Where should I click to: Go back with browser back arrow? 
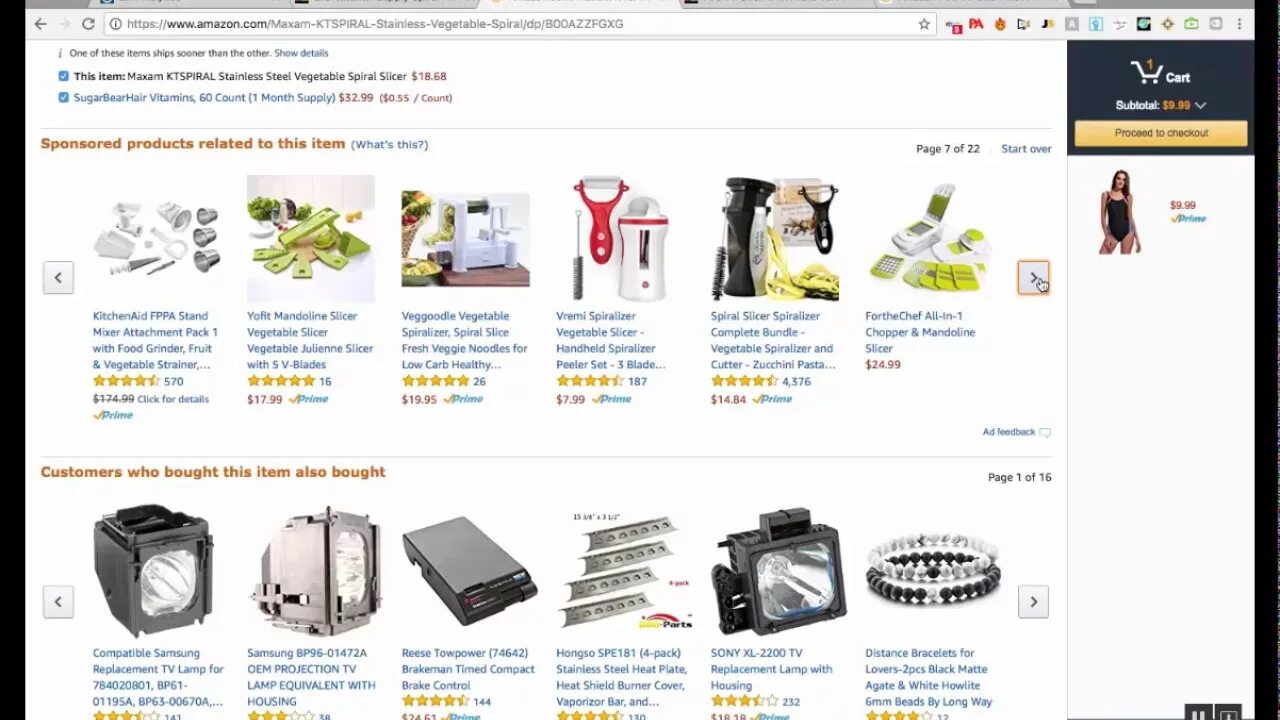click(x=40, y=24)
